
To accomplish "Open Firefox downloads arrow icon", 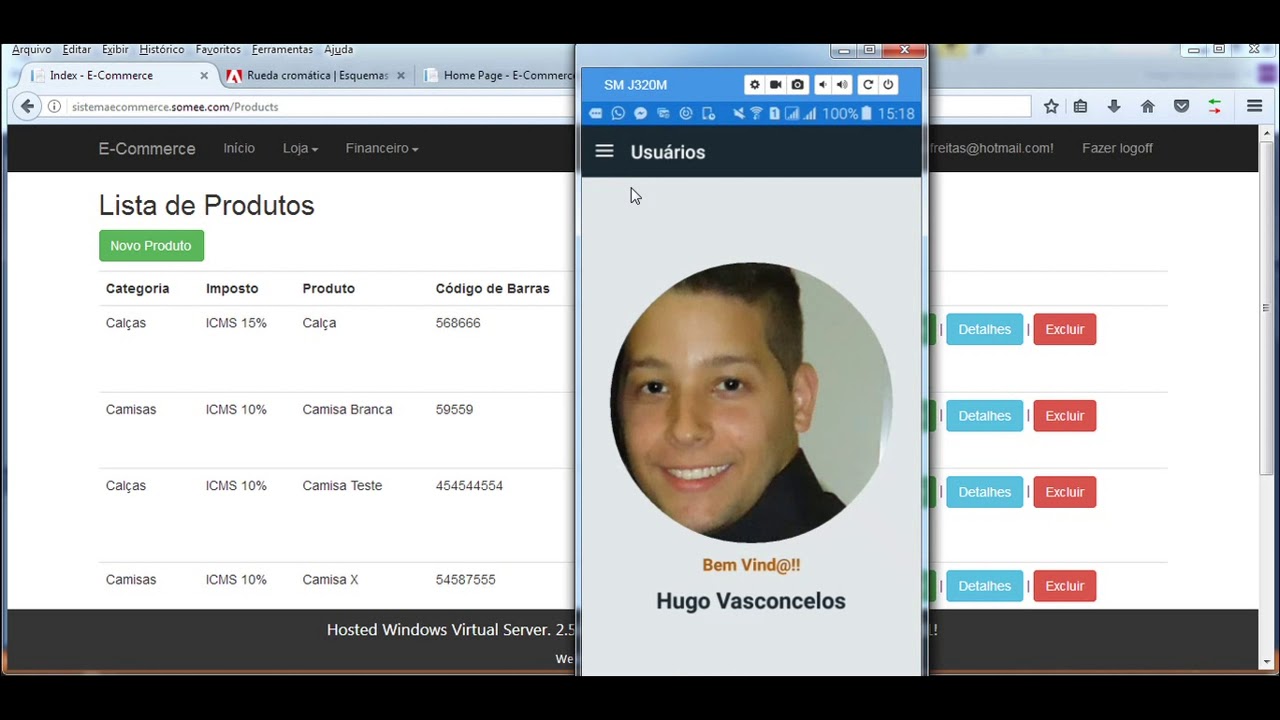I will coord(1114,106).
